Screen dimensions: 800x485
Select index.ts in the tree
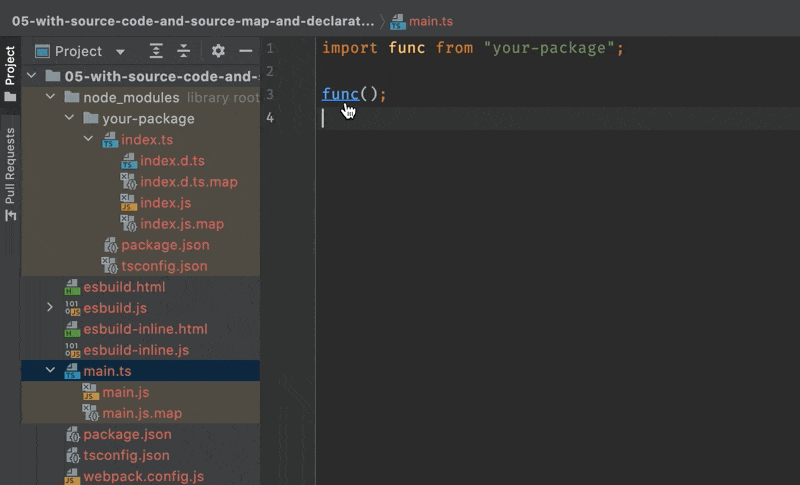(x=147, y=140)
